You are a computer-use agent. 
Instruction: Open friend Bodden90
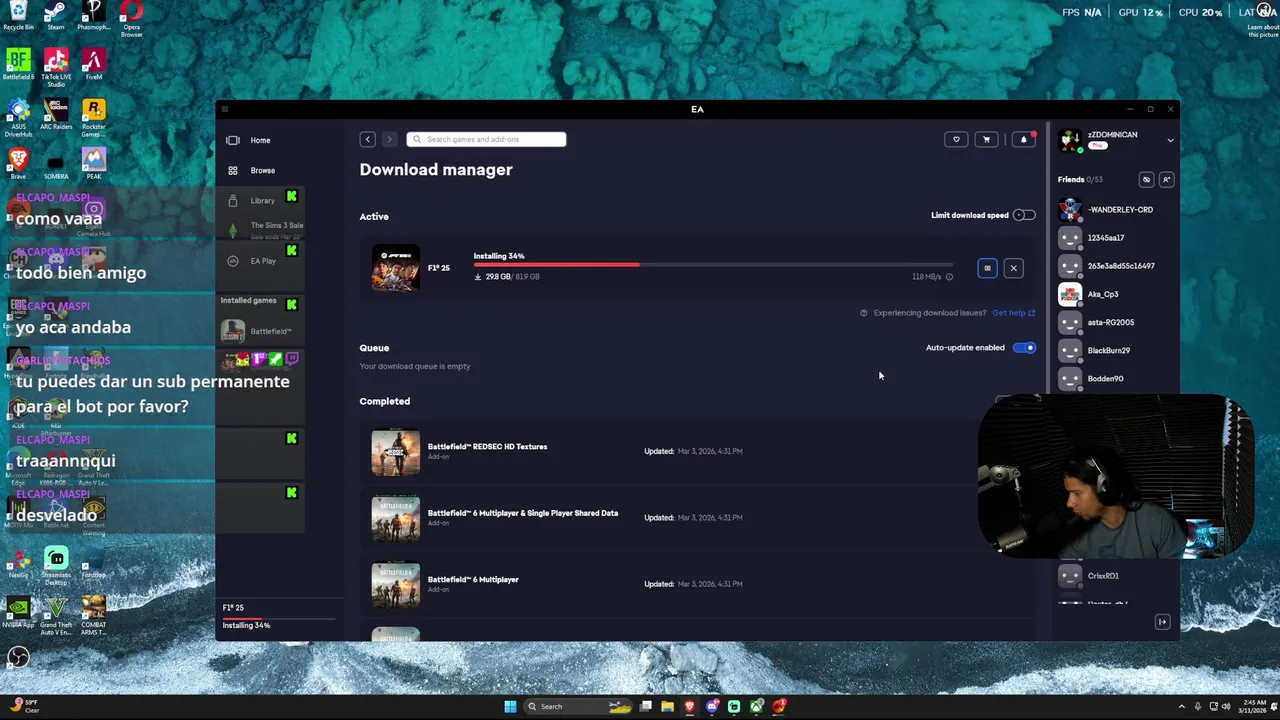click(1116, 378)
